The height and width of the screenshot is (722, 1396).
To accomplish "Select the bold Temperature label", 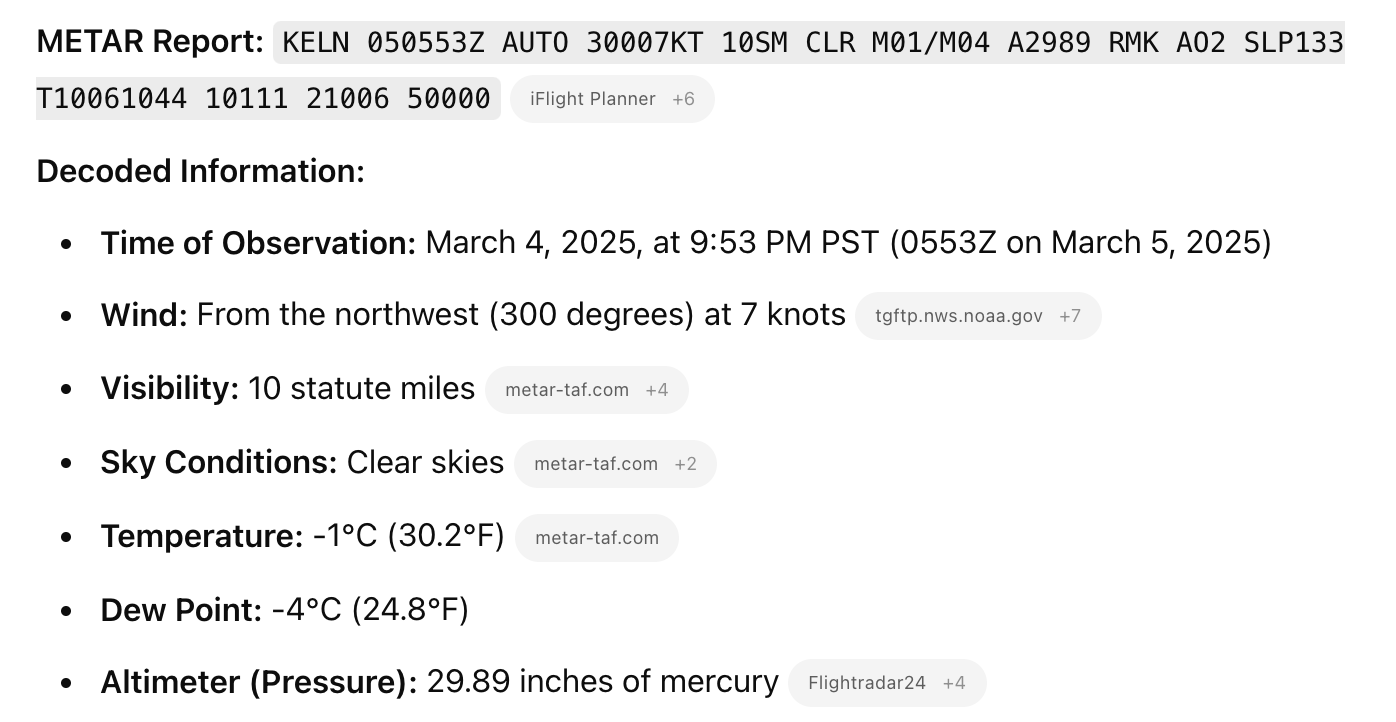I will coord(202,537).
